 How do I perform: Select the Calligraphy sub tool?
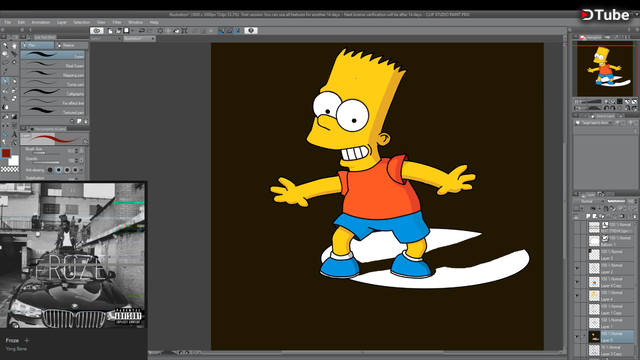pos(52,93)
